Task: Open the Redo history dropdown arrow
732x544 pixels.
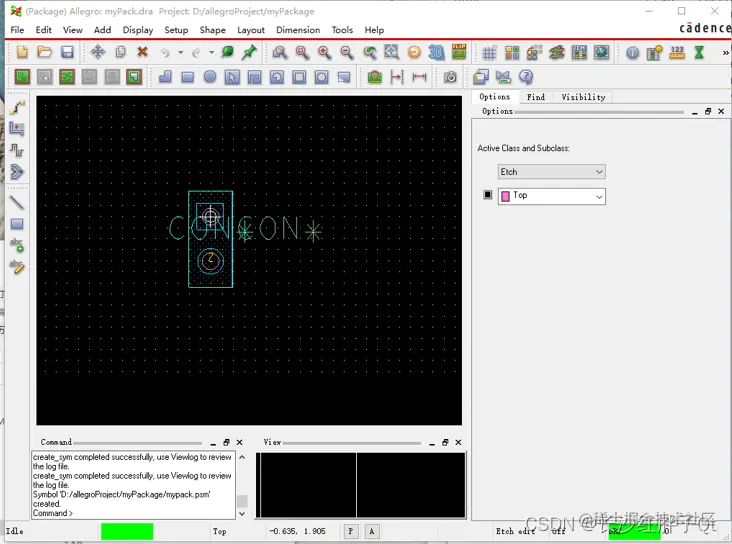Action: tap(211, 53)
